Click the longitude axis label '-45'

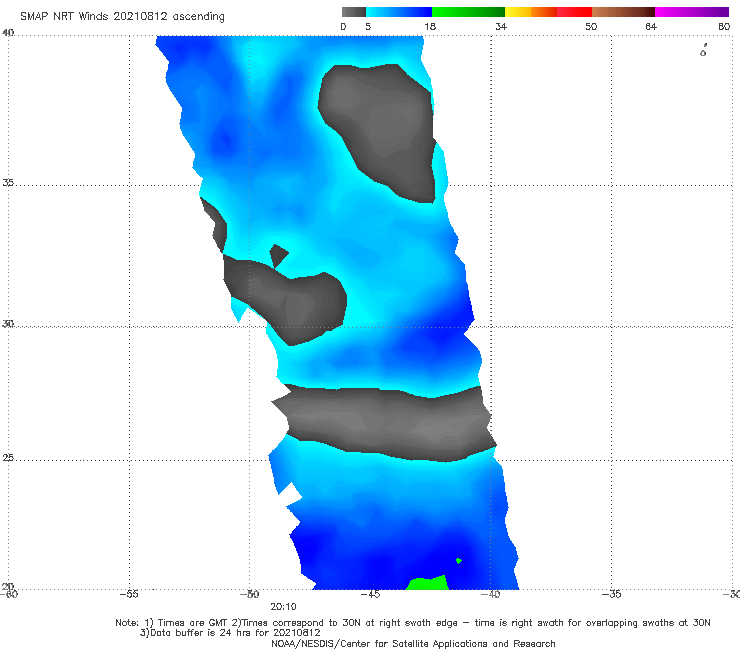pos(370,594)
